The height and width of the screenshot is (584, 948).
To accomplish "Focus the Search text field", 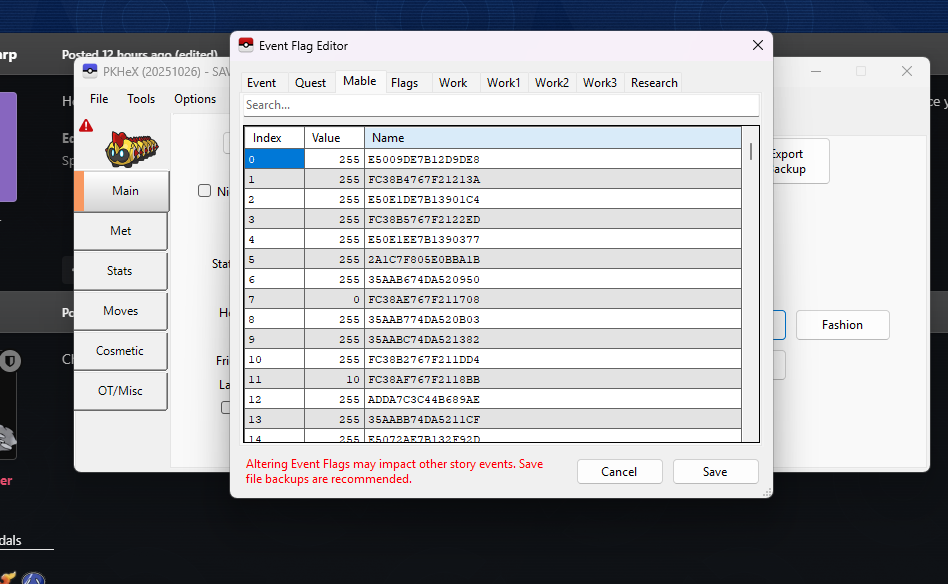I will click(500, 105).
